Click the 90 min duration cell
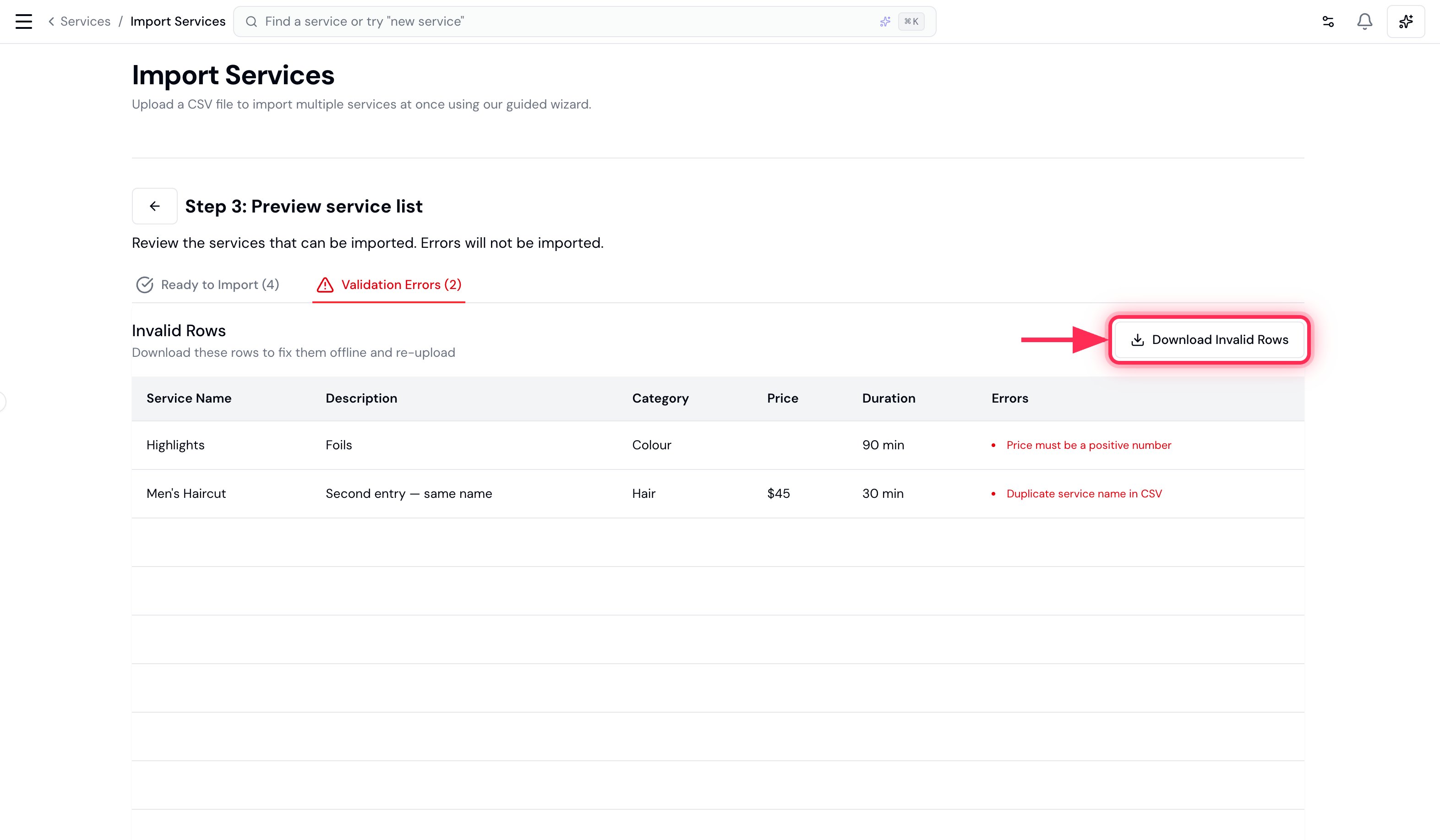Screen dimensions: 1440x840 pos(883,445)
